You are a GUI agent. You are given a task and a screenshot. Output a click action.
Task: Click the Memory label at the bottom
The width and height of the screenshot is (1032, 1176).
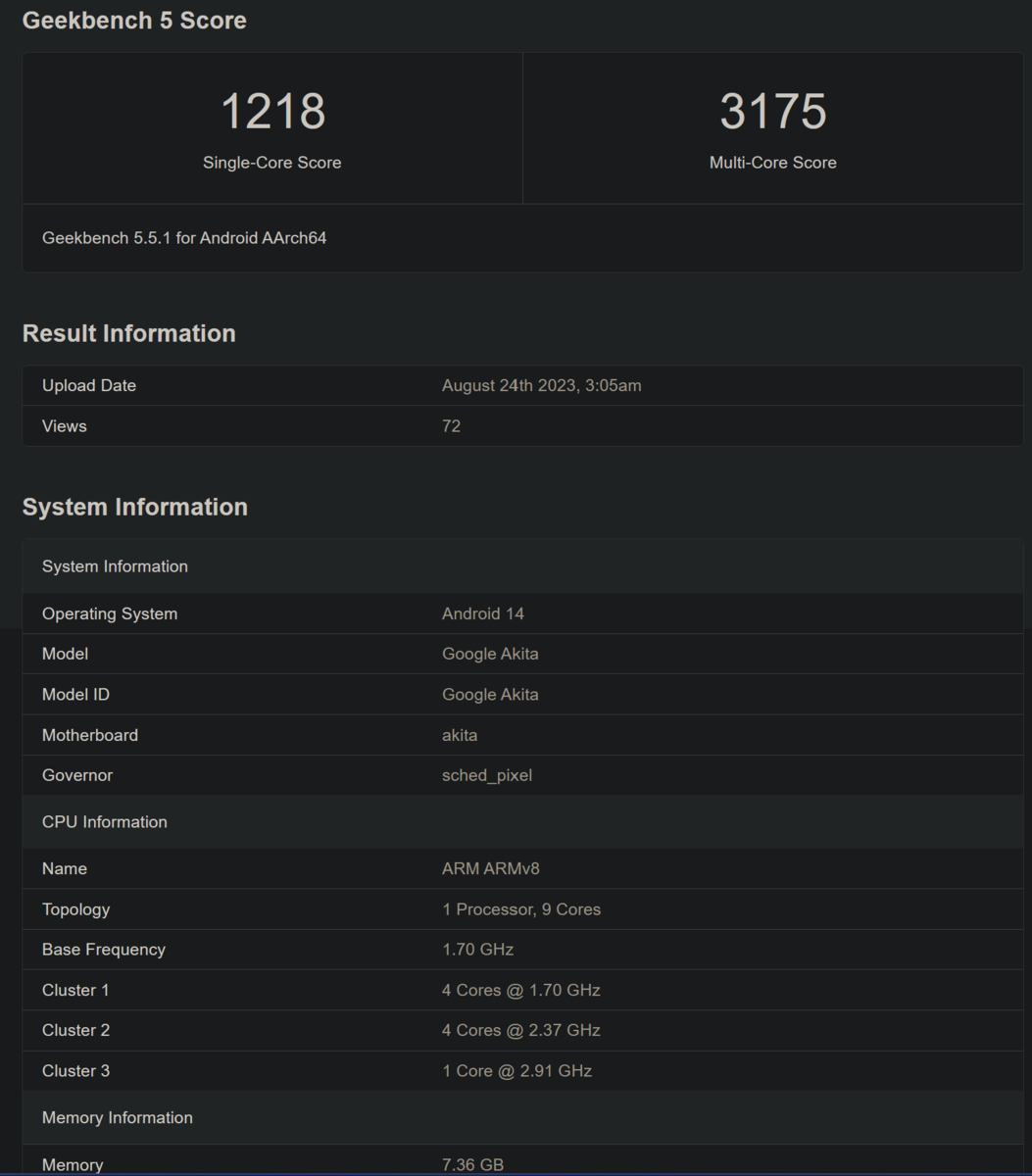pyautogui.click(x=73, y=1165)
